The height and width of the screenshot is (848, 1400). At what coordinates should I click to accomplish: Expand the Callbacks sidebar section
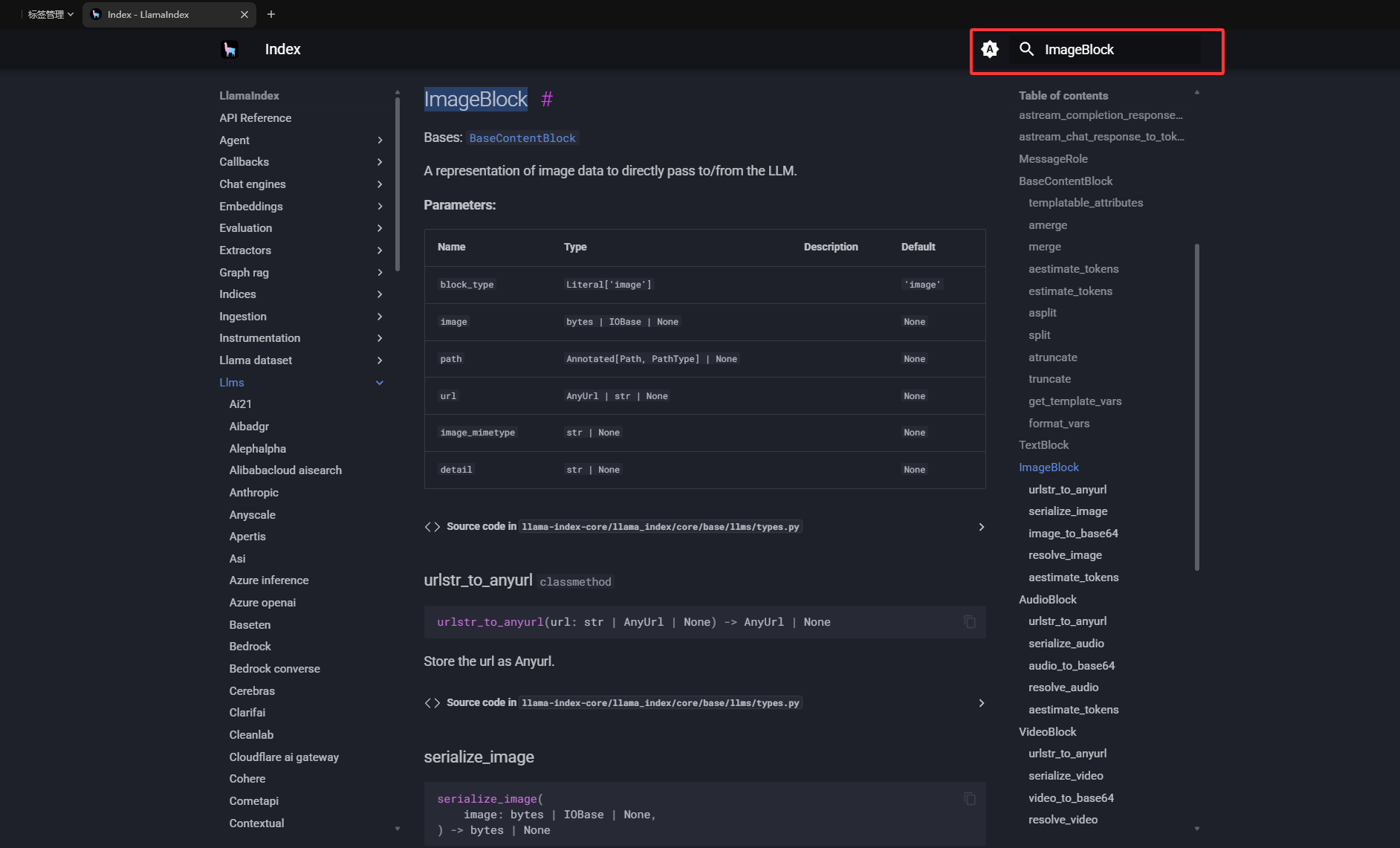point(380,162)
